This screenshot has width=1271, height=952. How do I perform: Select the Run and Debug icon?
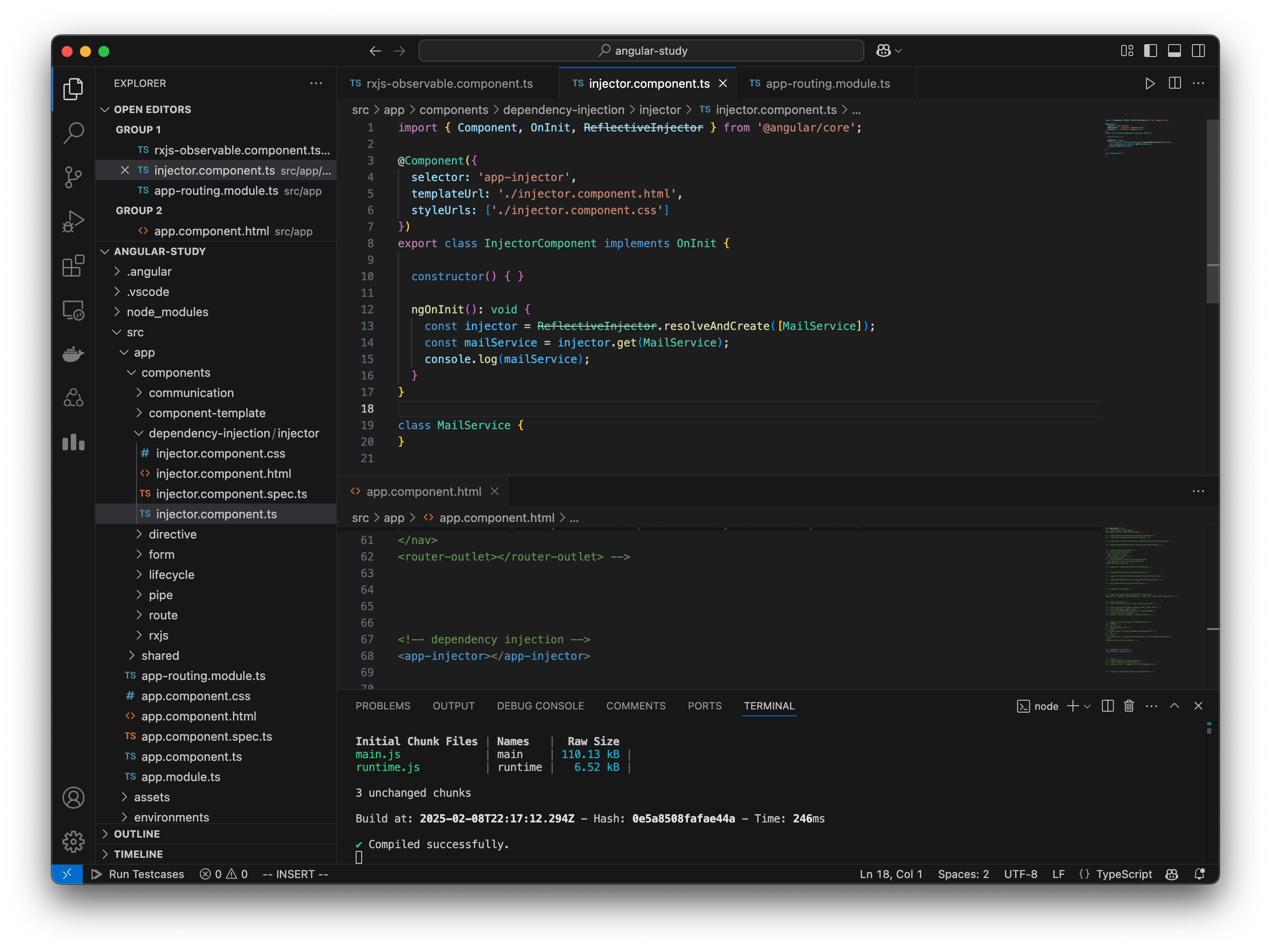pos(74,221)
